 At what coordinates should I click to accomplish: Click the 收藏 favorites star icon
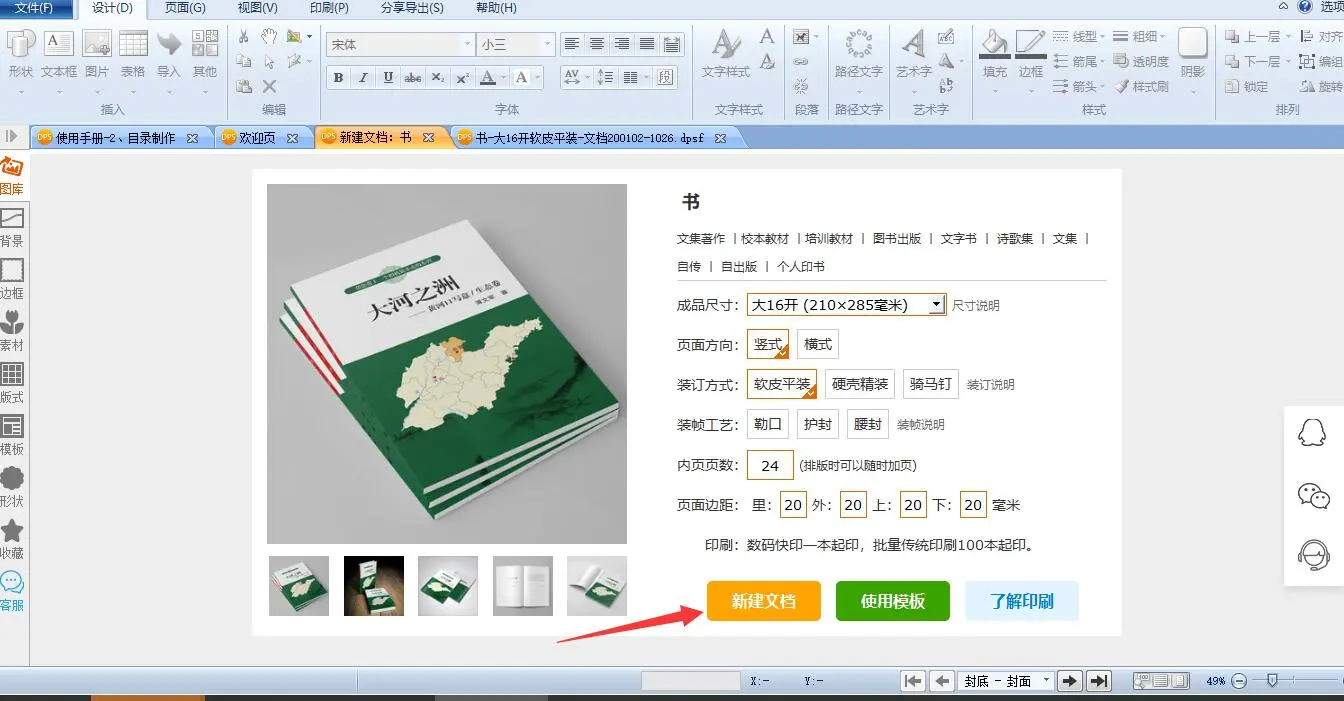12,538
